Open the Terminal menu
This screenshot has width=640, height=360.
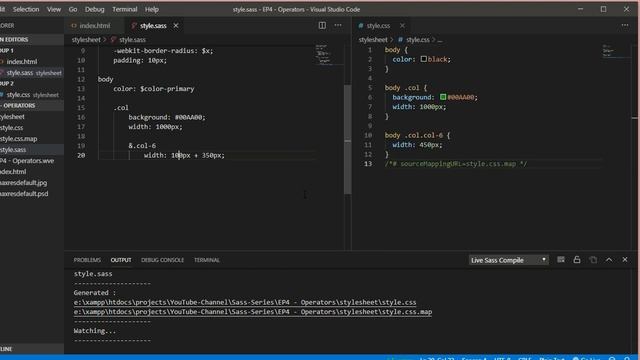click(124, 9)
